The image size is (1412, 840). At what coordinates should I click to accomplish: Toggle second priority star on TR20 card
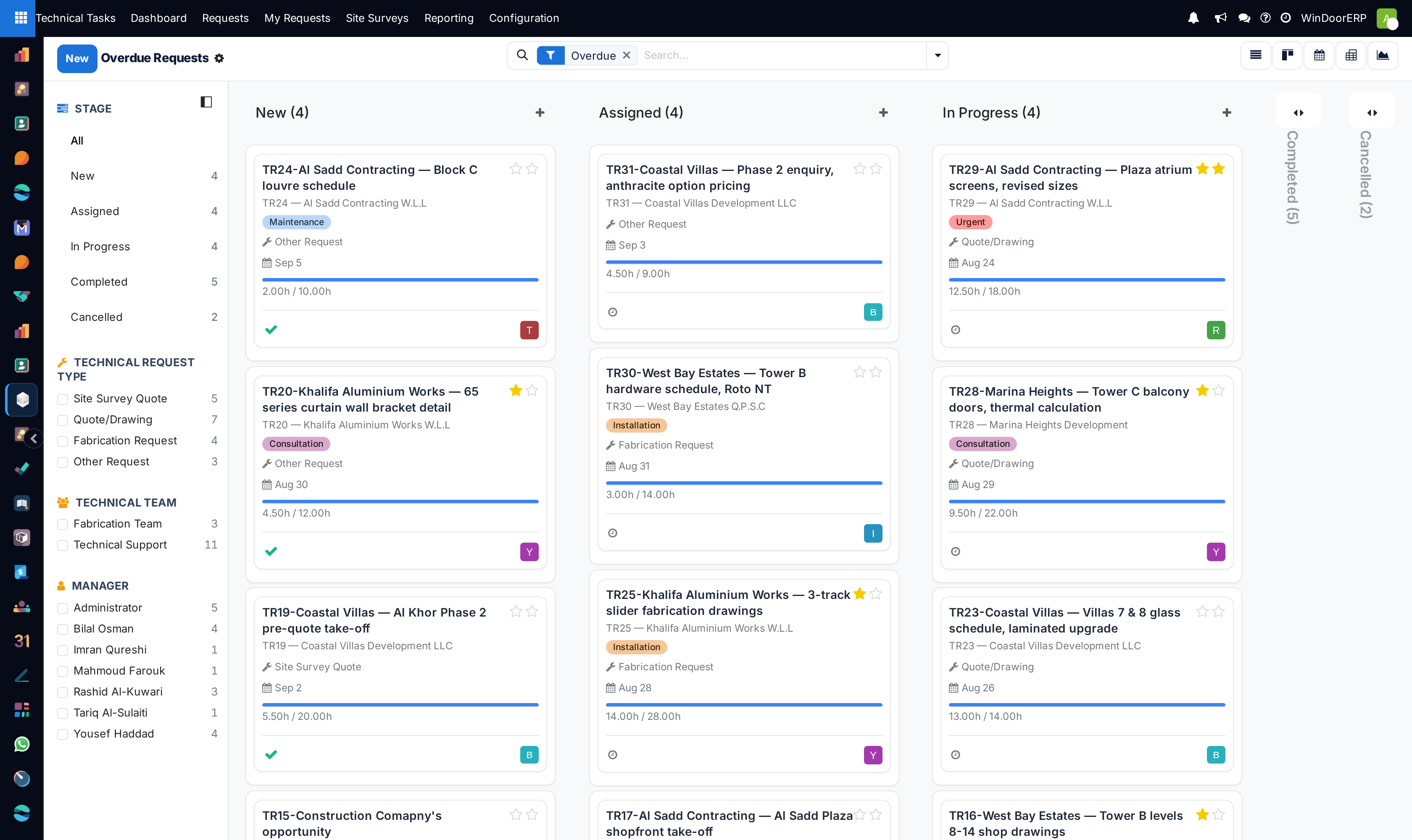click(532, 391)
